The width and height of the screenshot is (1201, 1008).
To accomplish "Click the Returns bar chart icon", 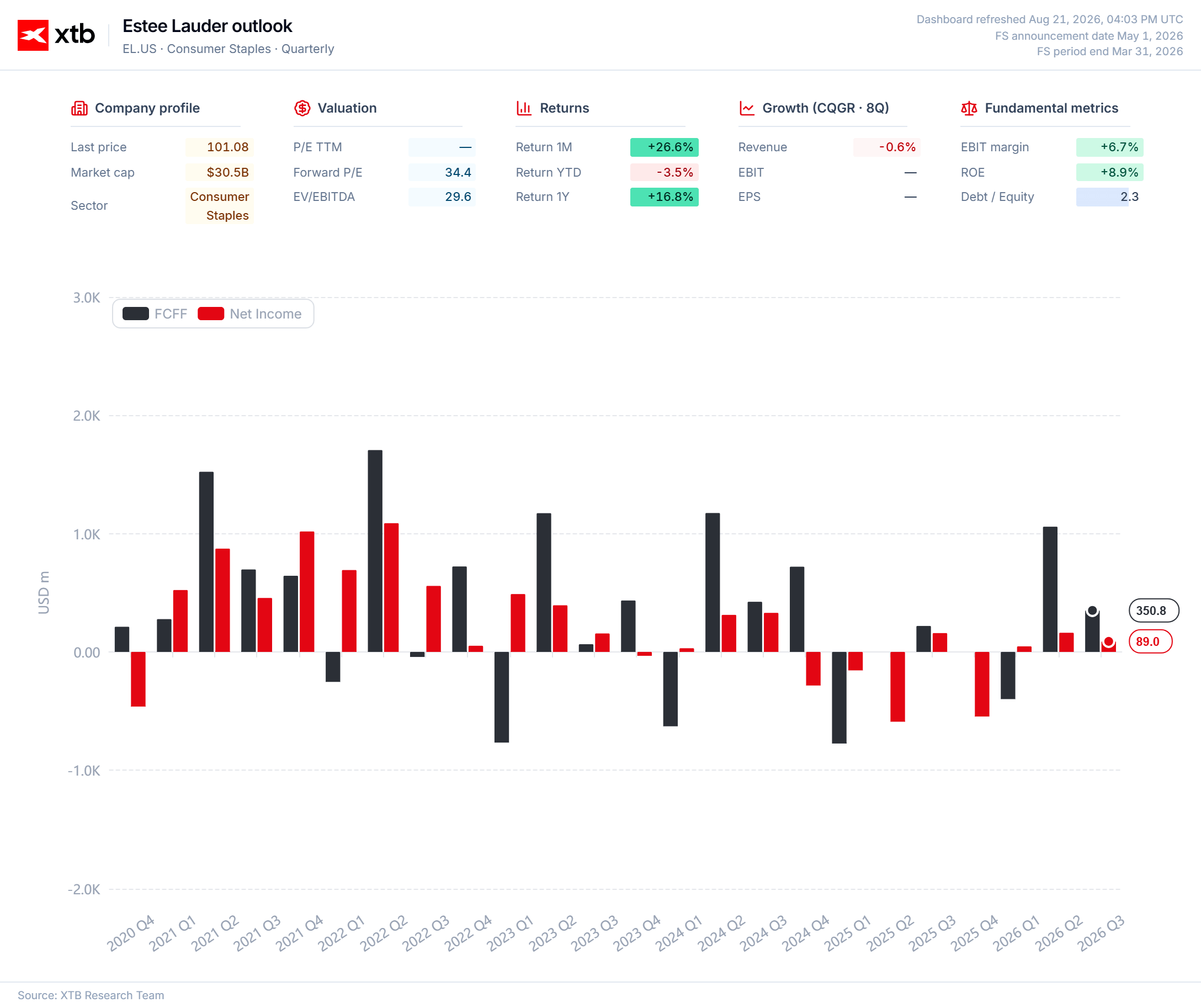I will click(524, 108).
